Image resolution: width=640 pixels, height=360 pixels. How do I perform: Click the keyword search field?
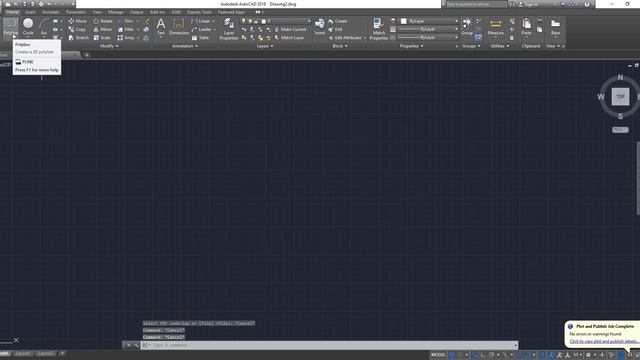476,4
